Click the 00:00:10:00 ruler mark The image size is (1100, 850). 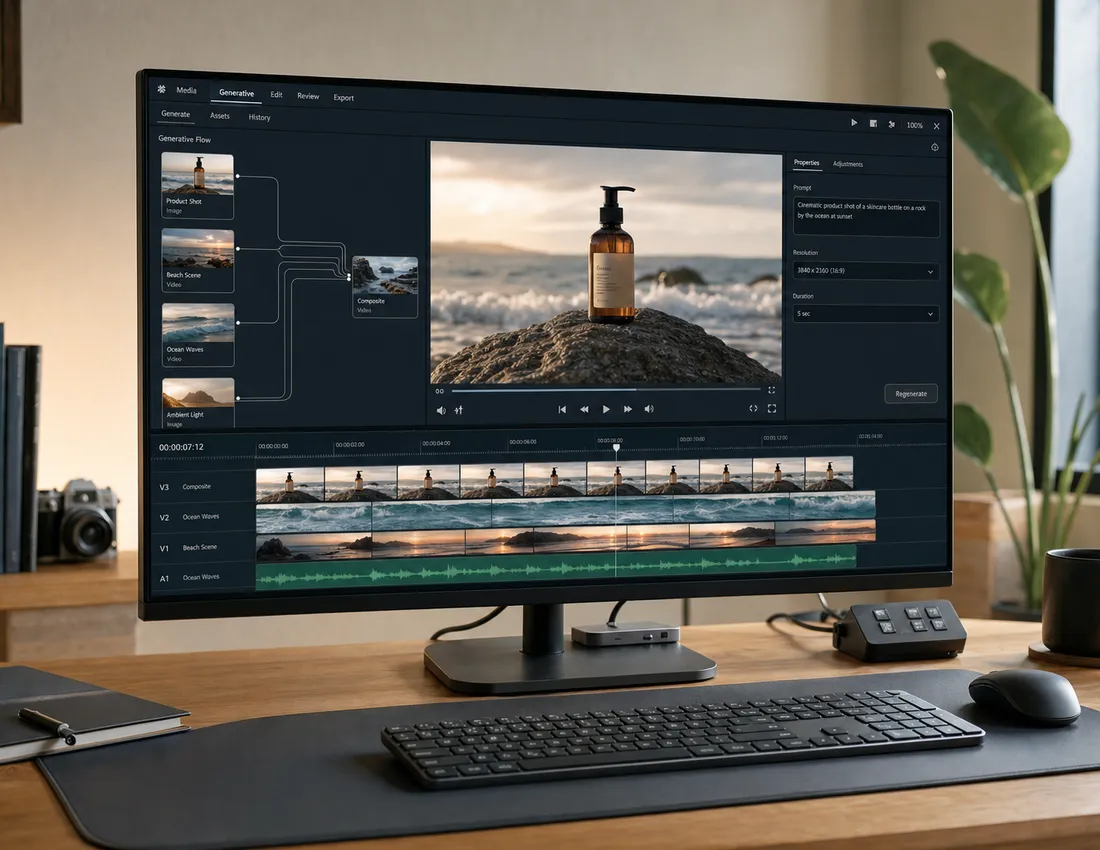(692, 439)
